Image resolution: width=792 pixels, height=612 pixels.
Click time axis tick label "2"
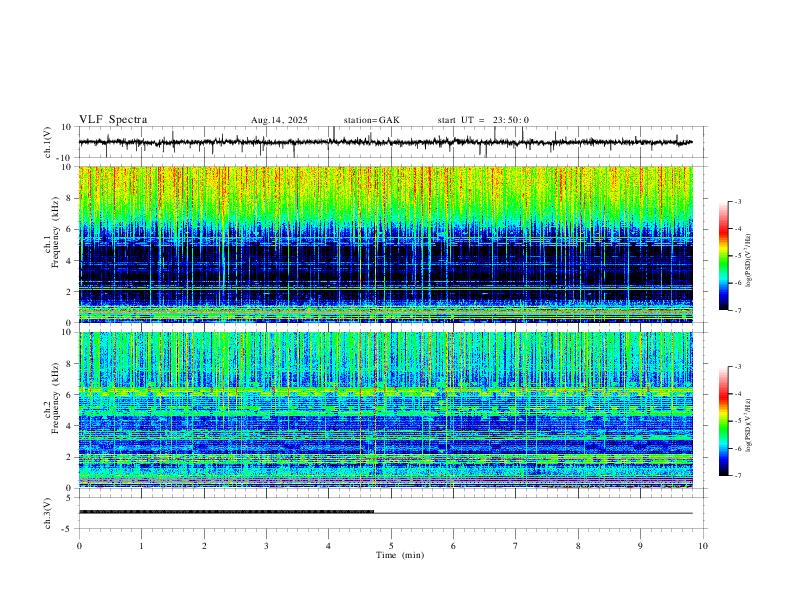click(x=204, y=546)
